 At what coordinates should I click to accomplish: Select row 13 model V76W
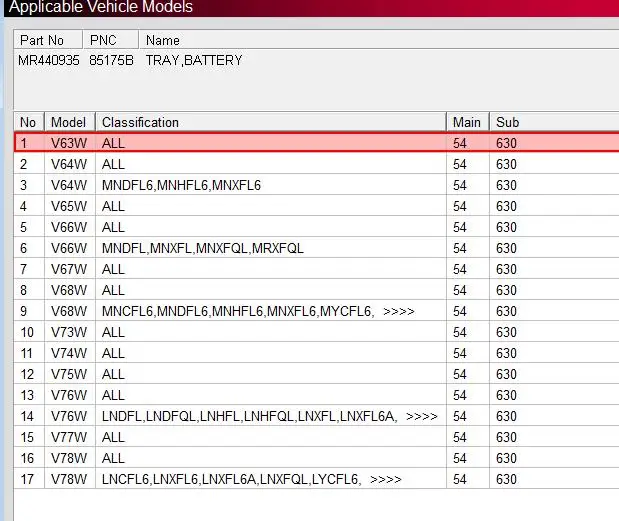tap(69, 395)
